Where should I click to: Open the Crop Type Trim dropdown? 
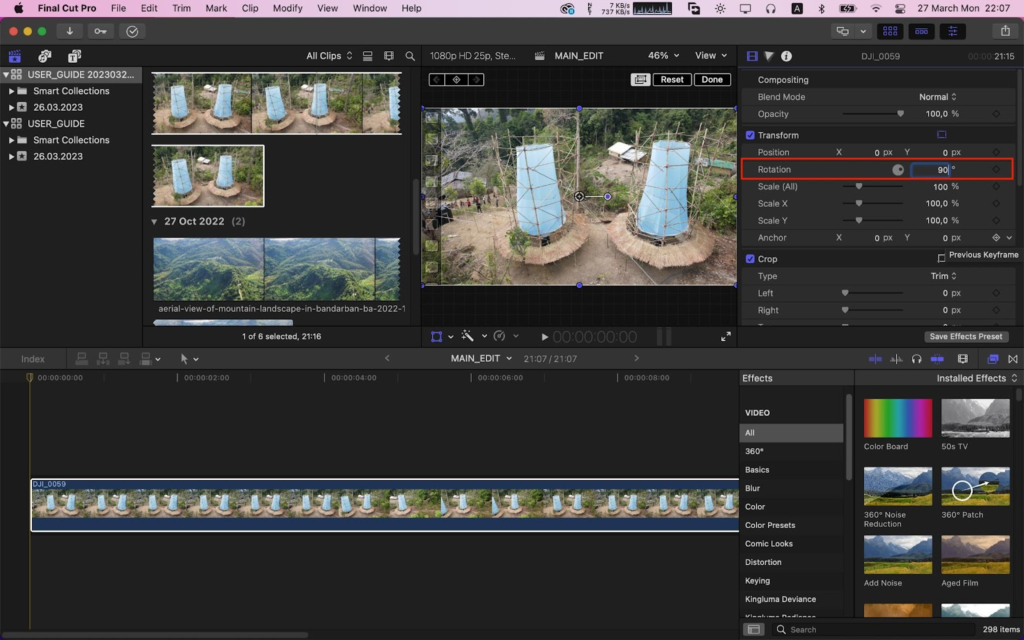pyautogui.click(x=943, y=276)
